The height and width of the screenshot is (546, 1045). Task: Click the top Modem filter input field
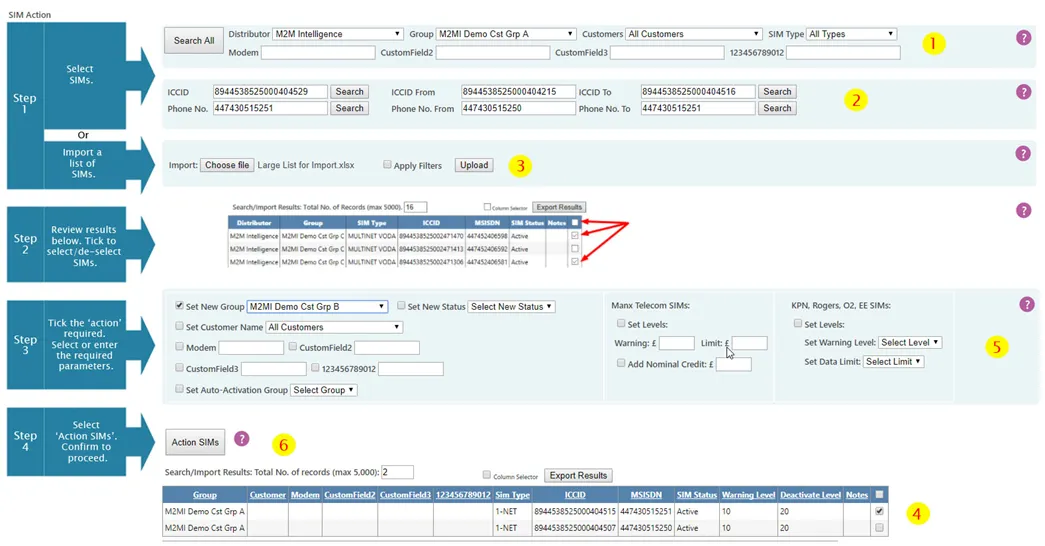(318, 53)
